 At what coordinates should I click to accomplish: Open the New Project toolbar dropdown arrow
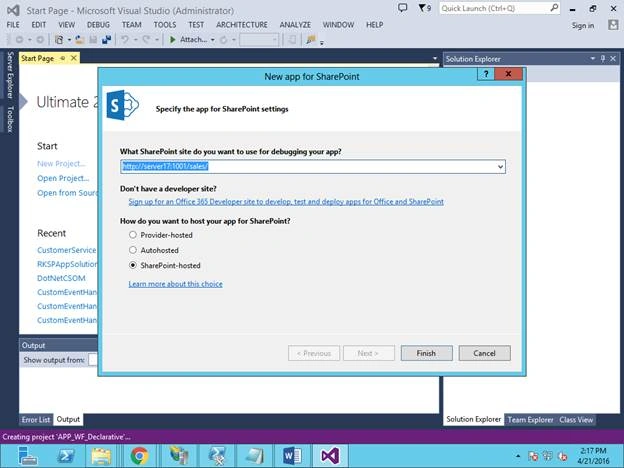[69, 40]
